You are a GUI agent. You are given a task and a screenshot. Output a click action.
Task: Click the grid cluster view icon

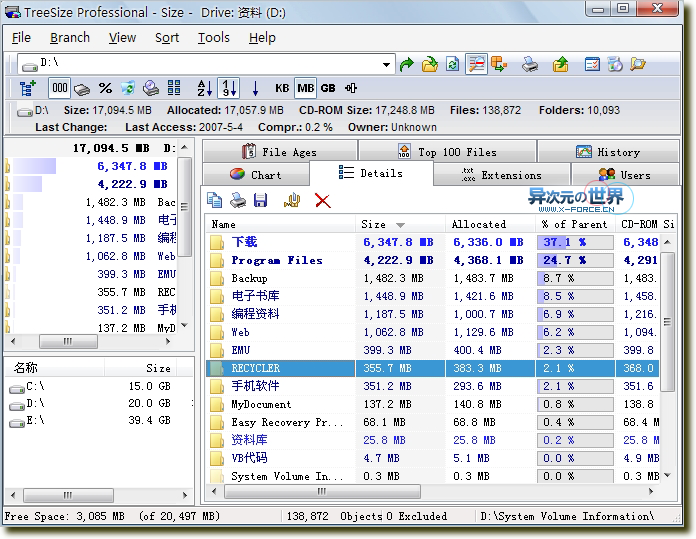click(x=174, y=88)
